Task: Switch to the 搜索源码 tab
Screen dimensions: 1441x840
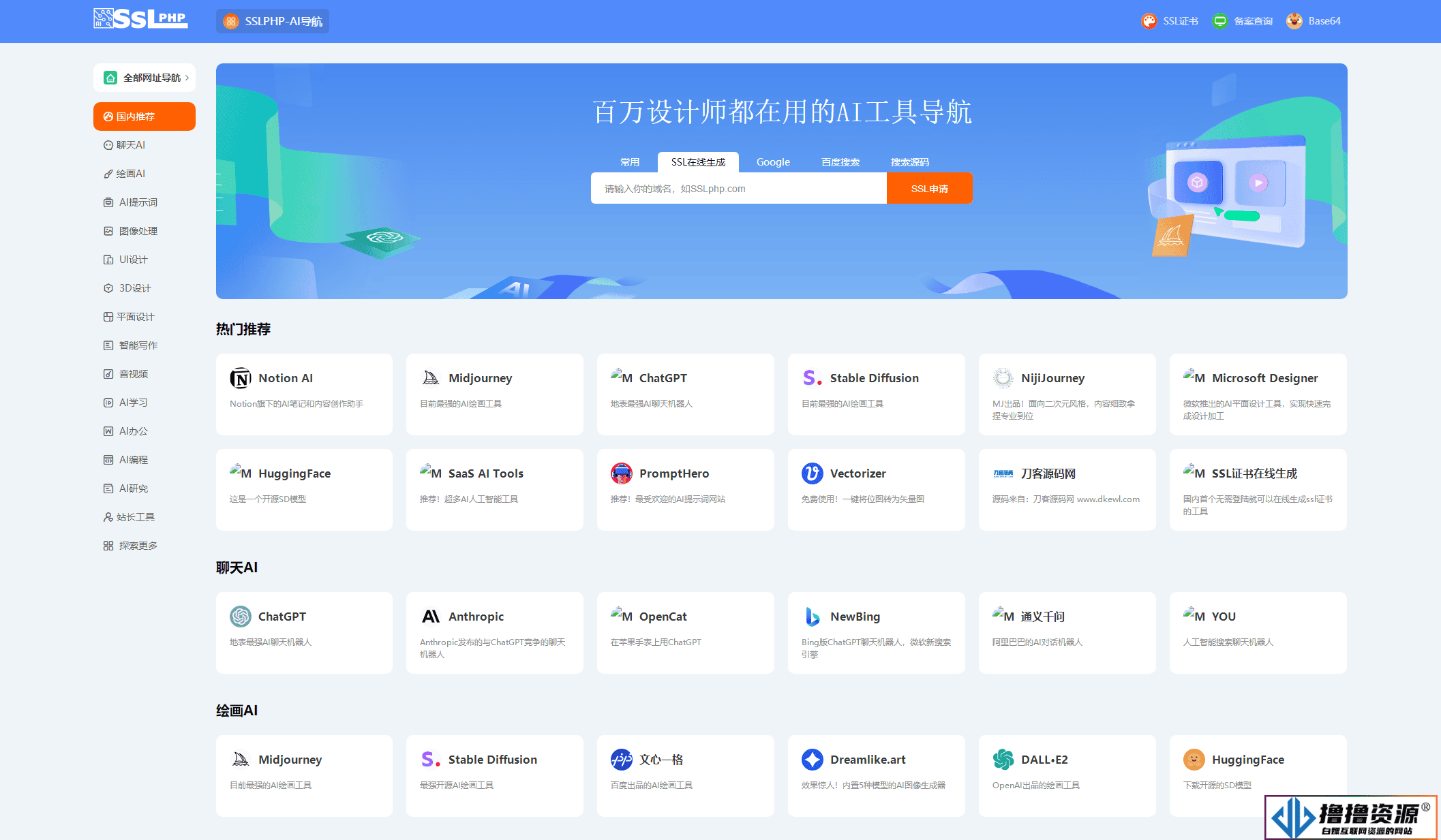Action: click(910, 162)
